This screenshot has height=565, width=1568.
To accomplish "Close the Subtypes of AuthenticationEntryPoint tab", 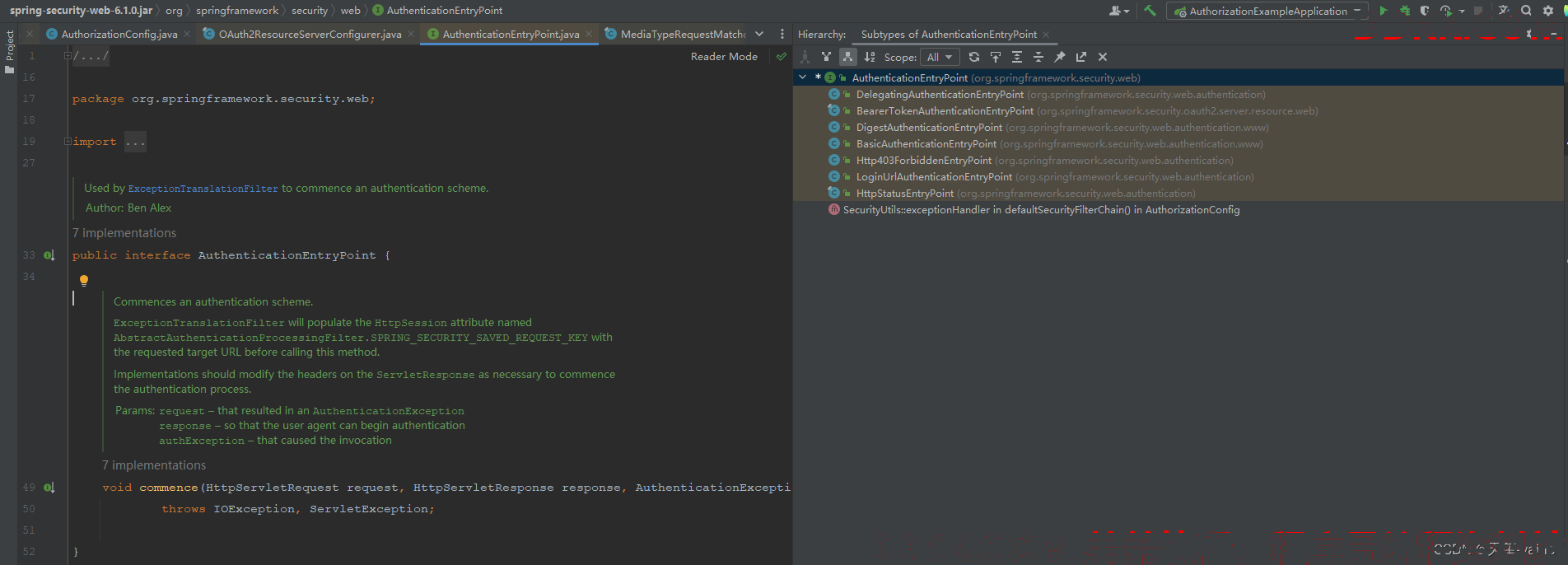I will pyautogui.click(x=1046, y=35).
